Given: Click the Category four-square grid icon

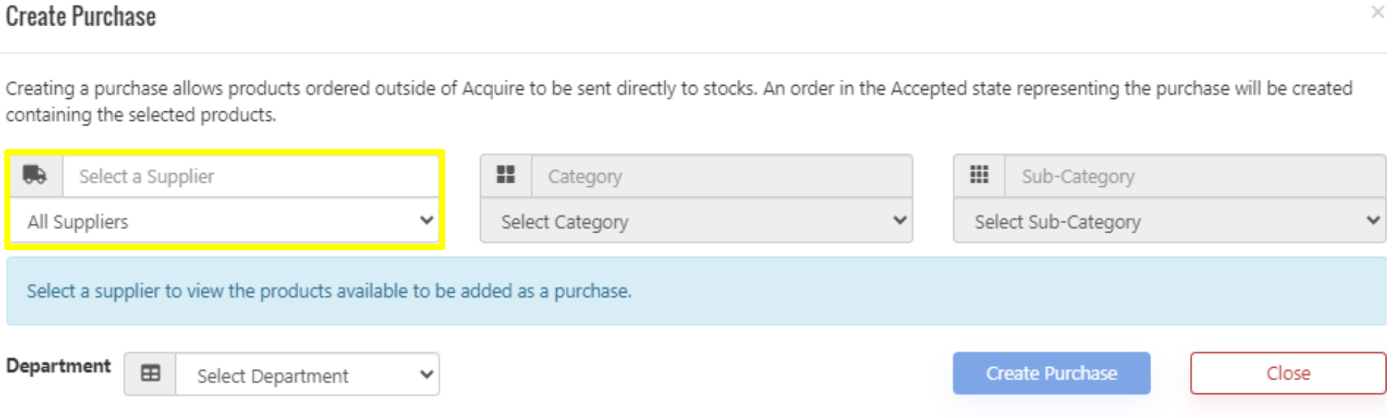Looking at the screenshot, I should (506, 176).
